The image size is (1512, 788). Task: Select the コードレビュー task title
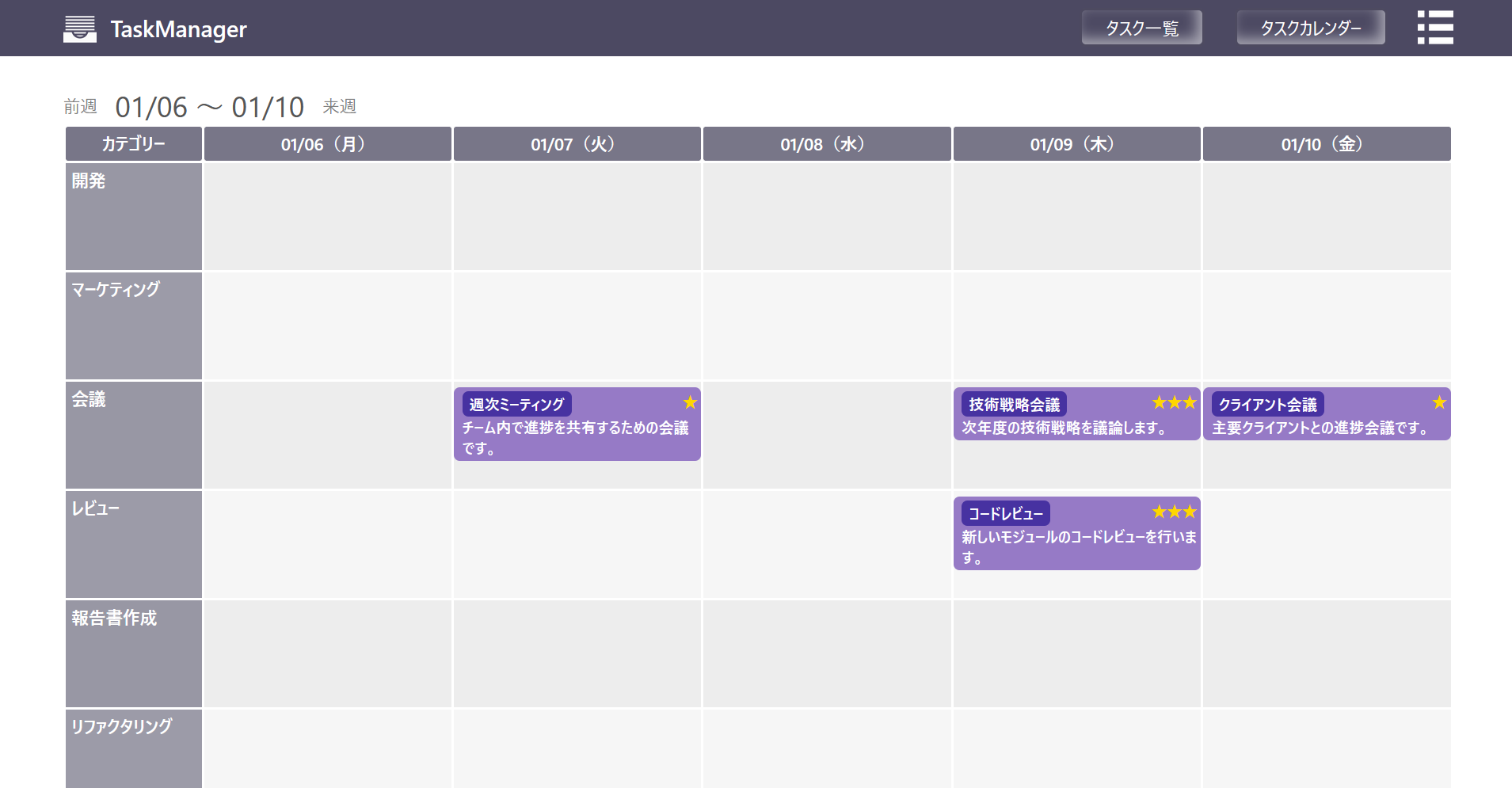point(1005,513)
